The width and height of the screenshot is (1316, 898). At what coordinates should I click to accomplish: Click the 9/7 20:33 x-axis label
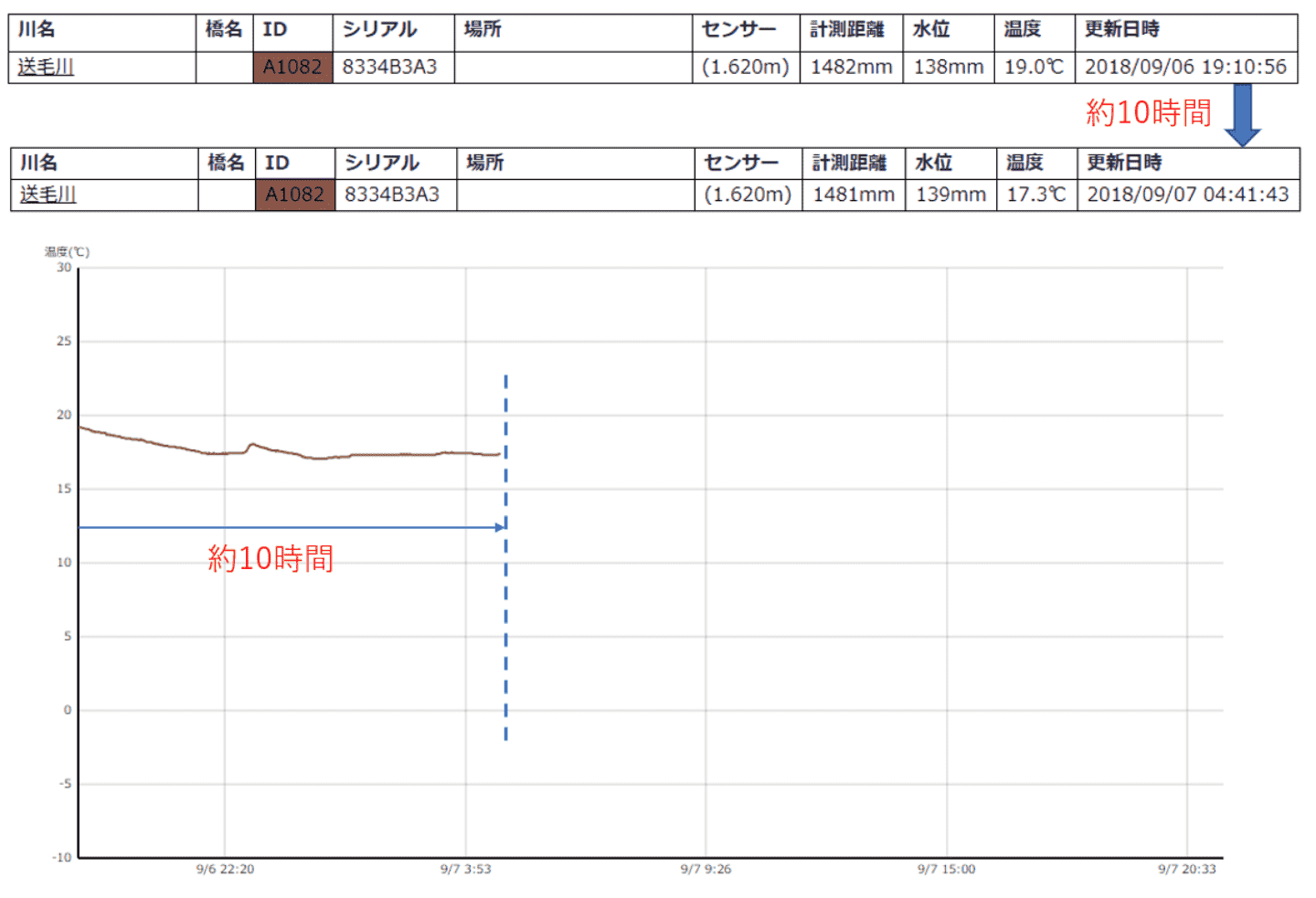pos(1186,869)
